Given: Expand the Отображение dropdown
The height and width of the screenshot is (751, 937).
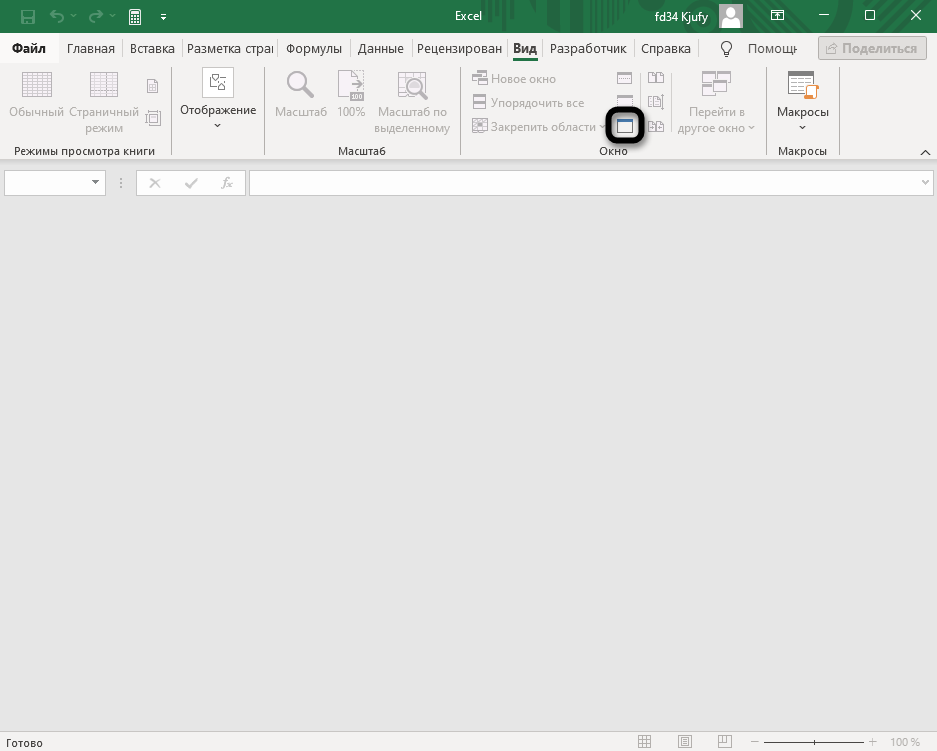Looking at the screenshot, I should point(218,100).
